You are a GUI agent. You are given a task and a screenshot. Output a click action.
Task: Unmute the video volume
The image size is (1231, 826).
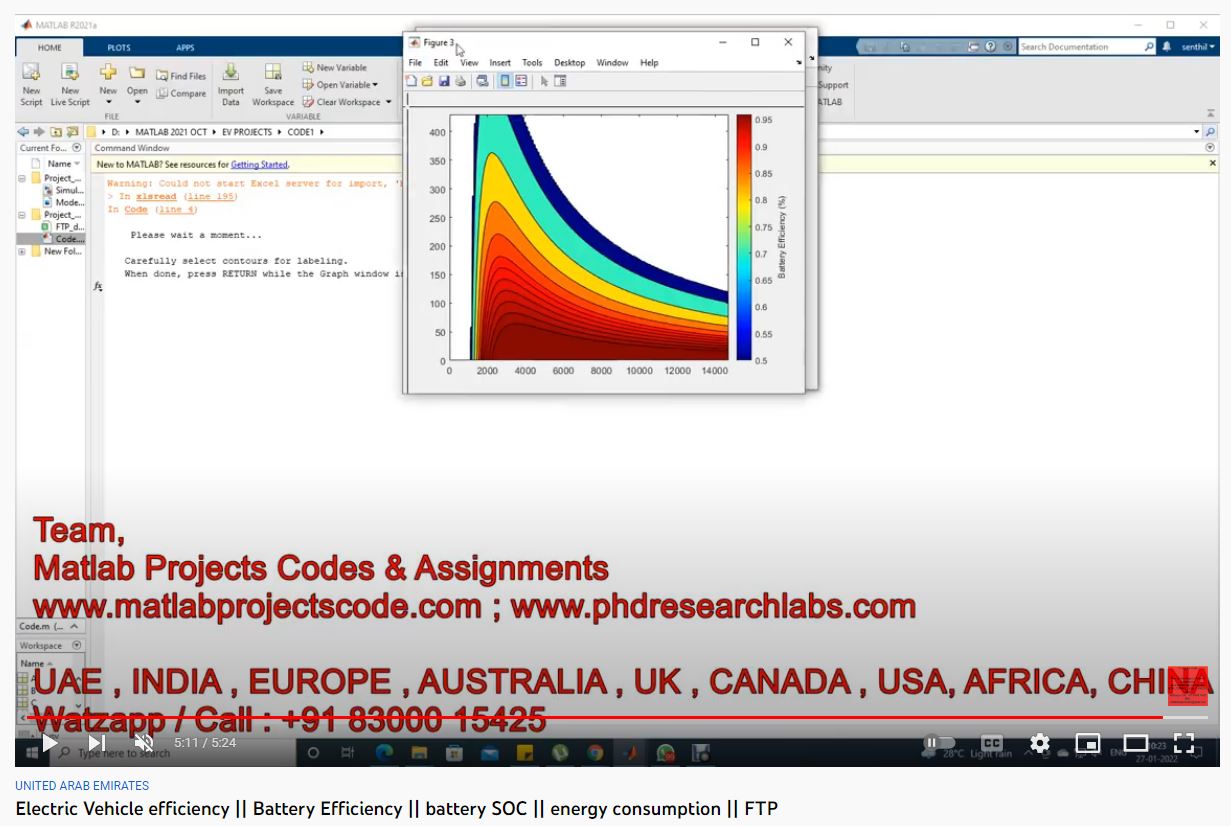[x=144, y=743]
